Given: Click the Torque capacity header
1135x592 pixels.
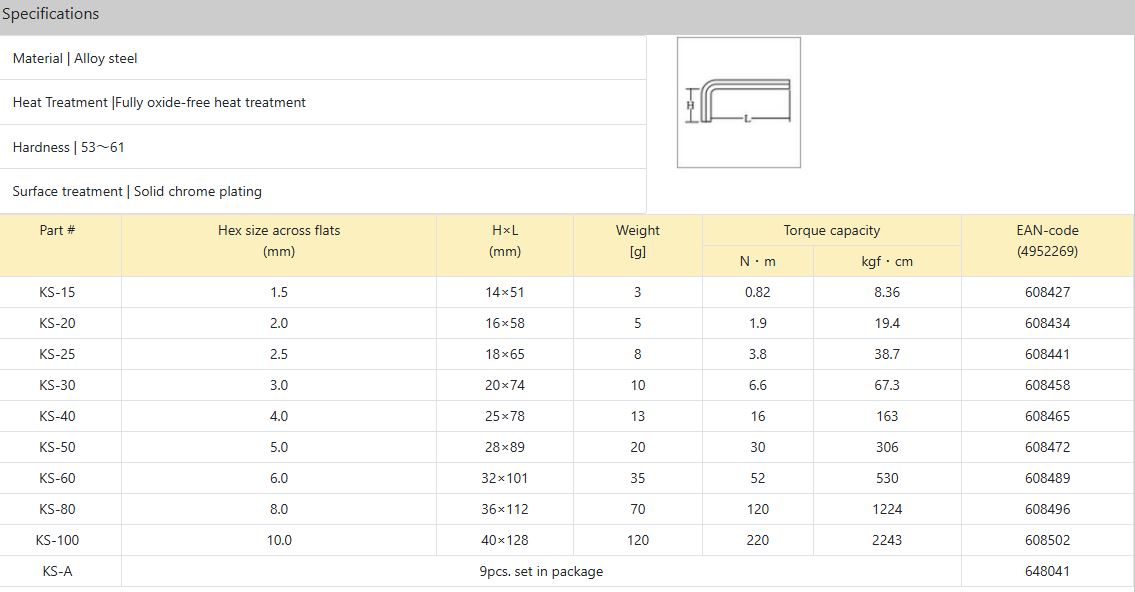Looking at the screenshot, I should (831, 230).
